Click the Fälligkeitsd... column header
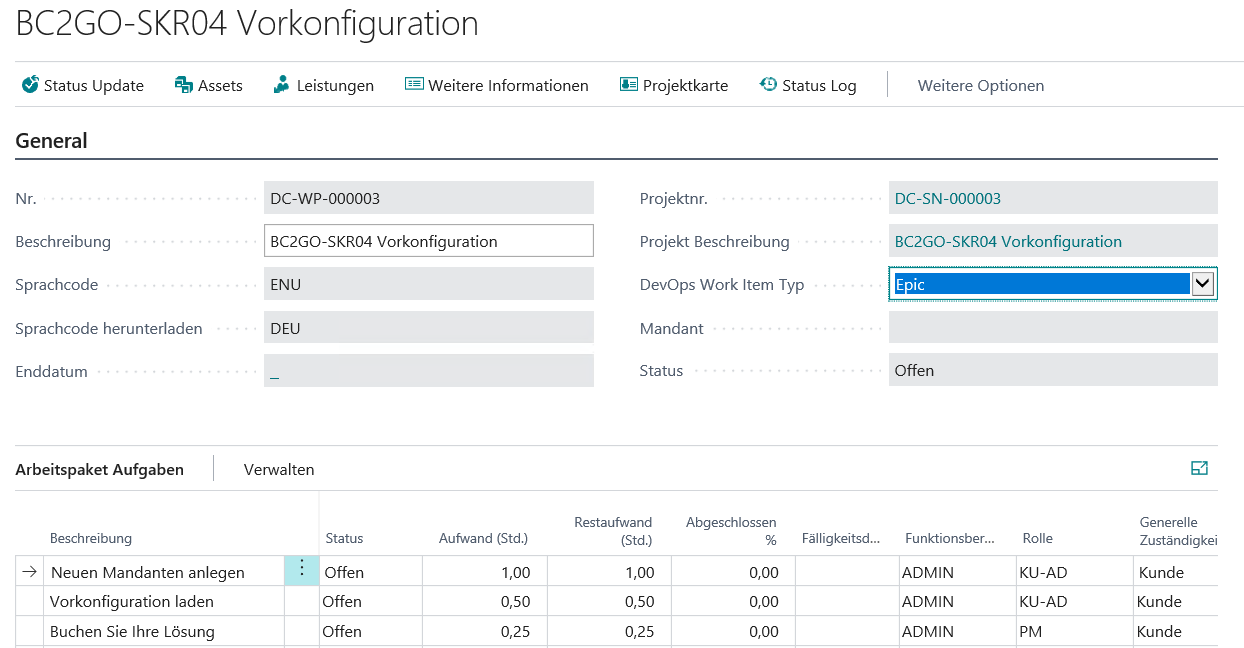Image resolution: width=1244 pixels, height=648 pixels. pyautogui.click(x=841, y=538)
